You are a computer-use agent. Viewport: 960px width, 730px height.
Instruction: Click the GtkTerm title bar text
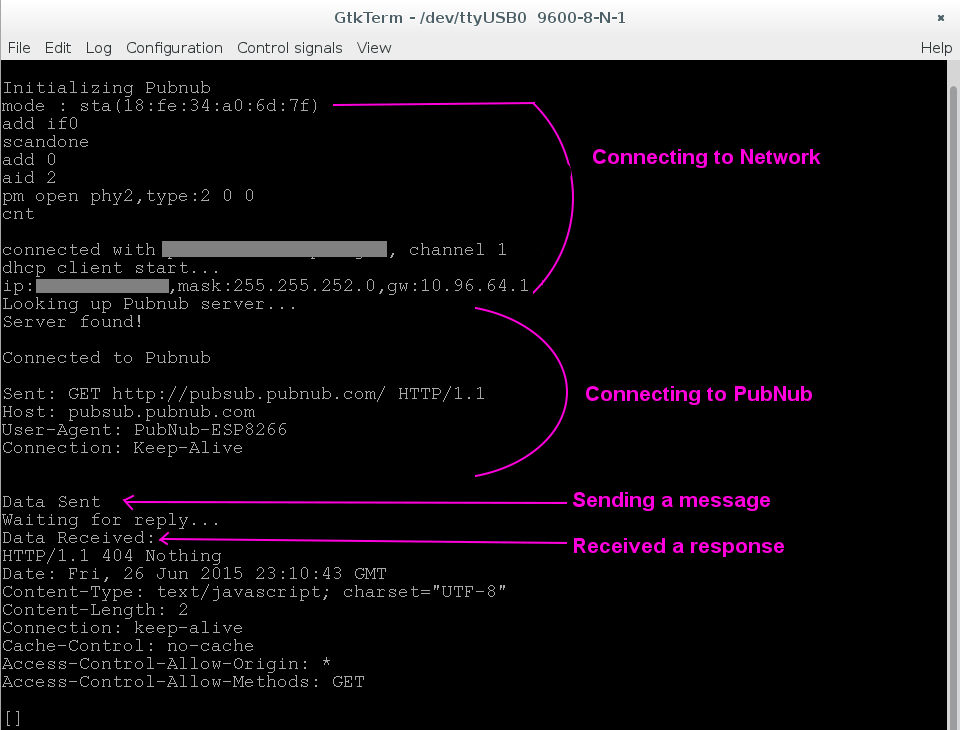coord(479,18)
